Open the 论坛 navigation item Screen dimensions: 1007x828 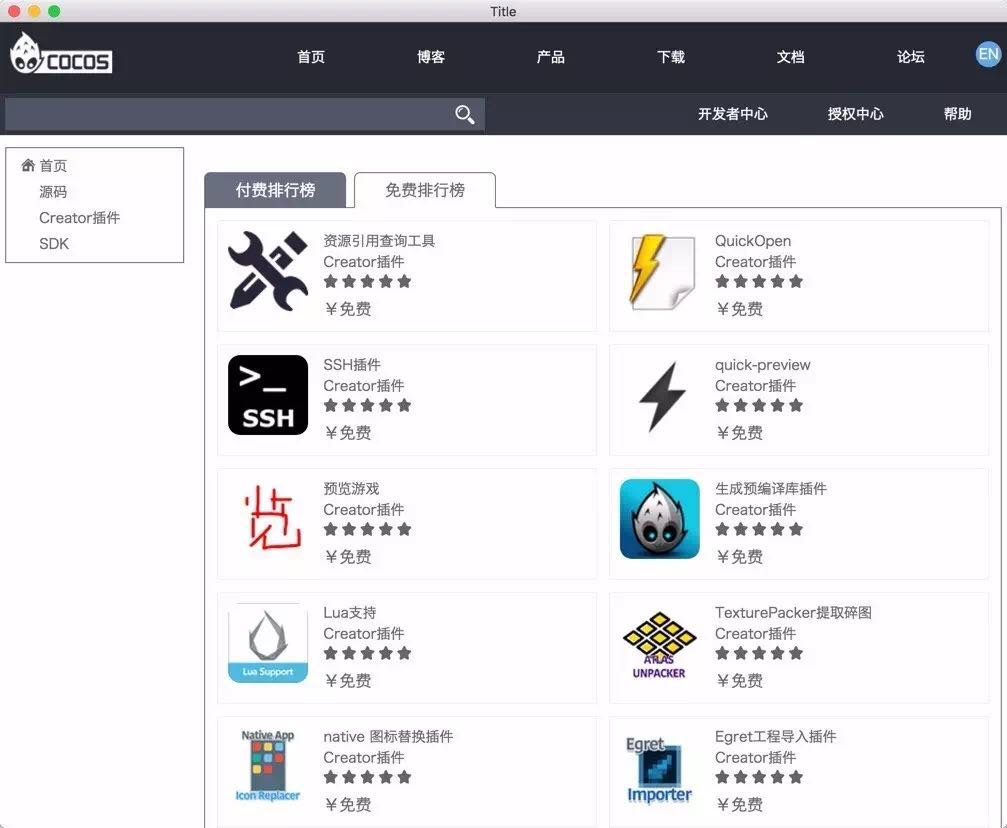911,57
